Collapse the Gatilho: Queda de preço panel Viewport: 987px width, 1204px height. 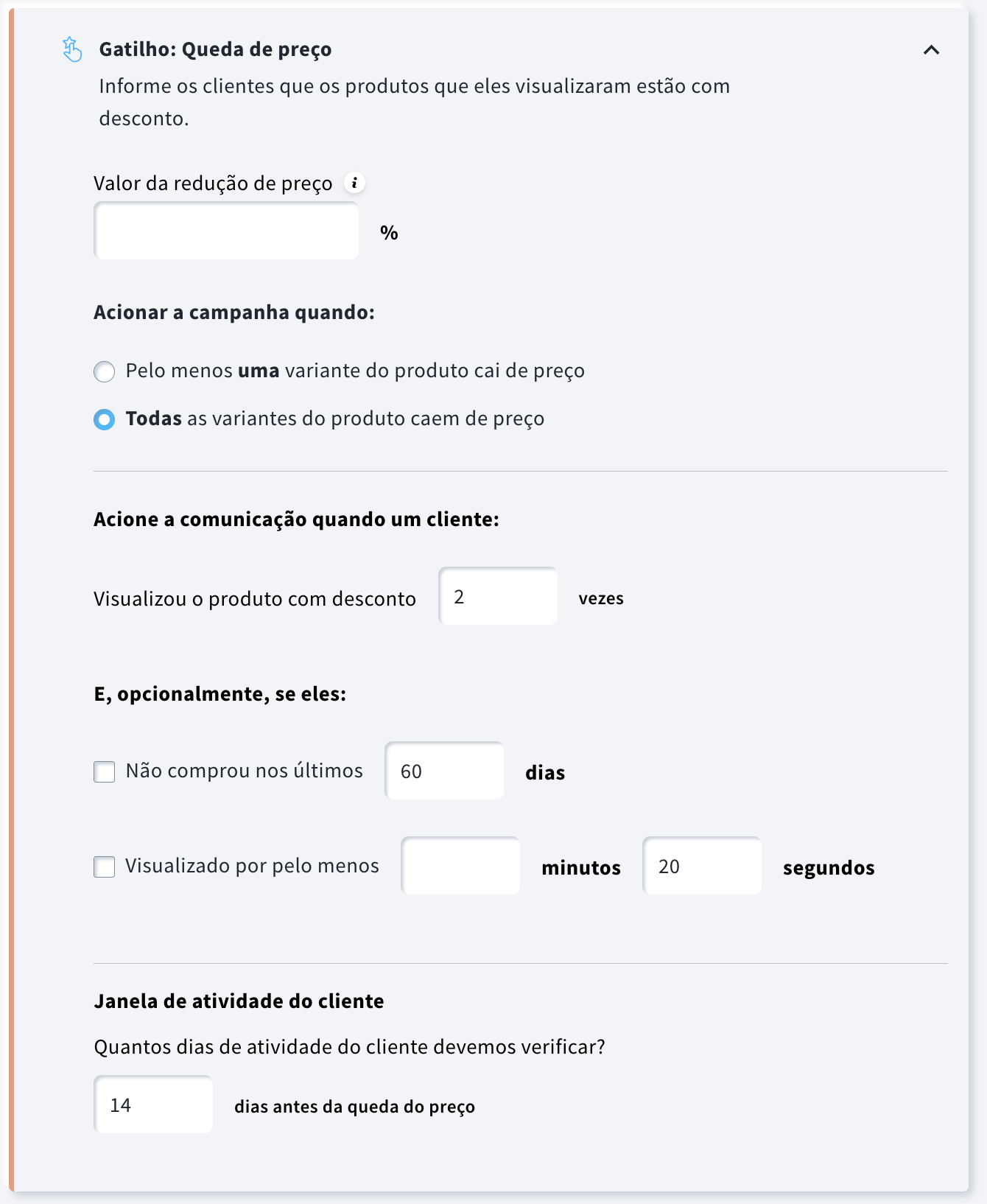point(931,50)
